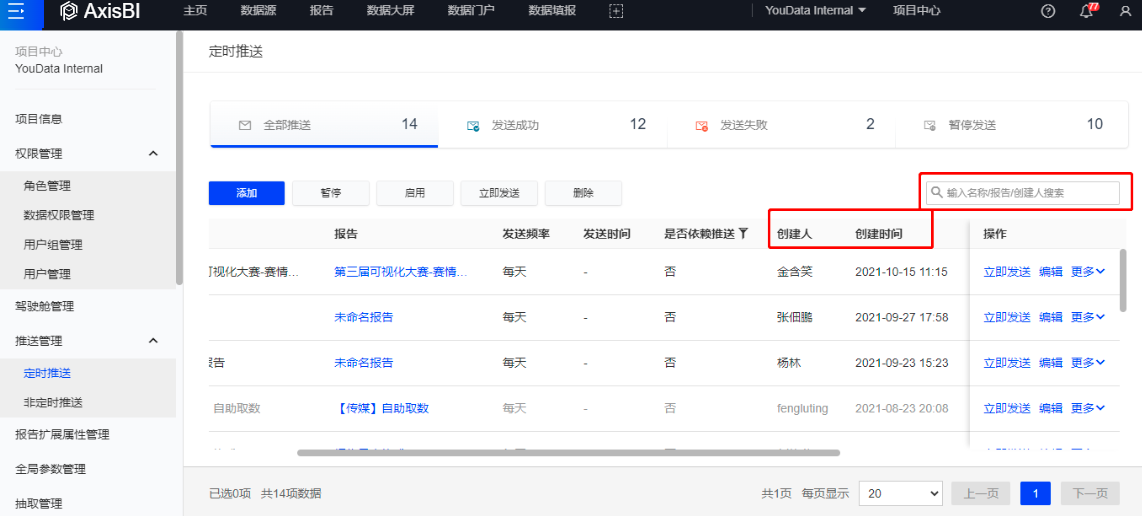This screenshot has width=1142, height=516.
Task: Click the blue 添加 button
Action: pyautogui.click(x=246, y=193)
